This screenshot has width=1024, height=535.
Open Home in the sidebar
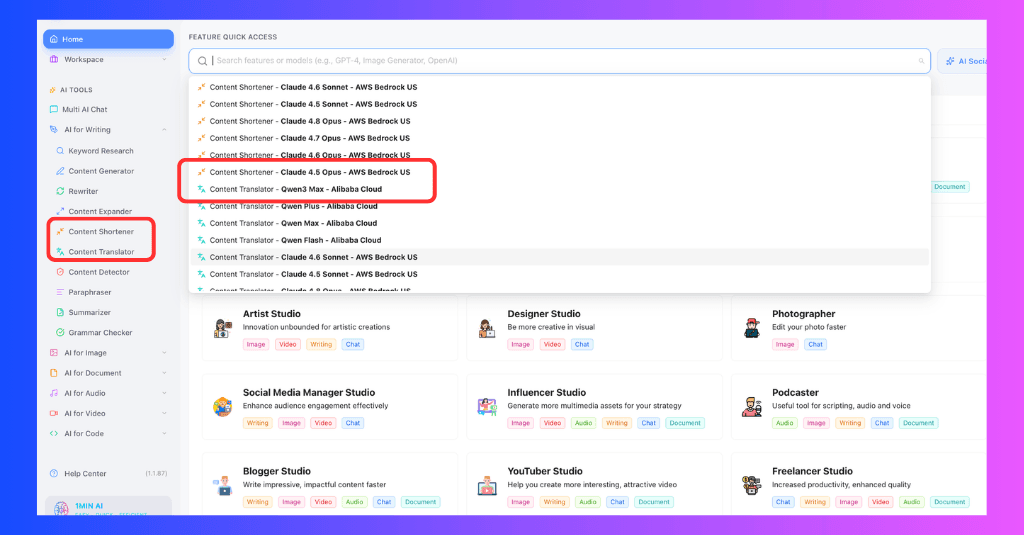[108, 39]
